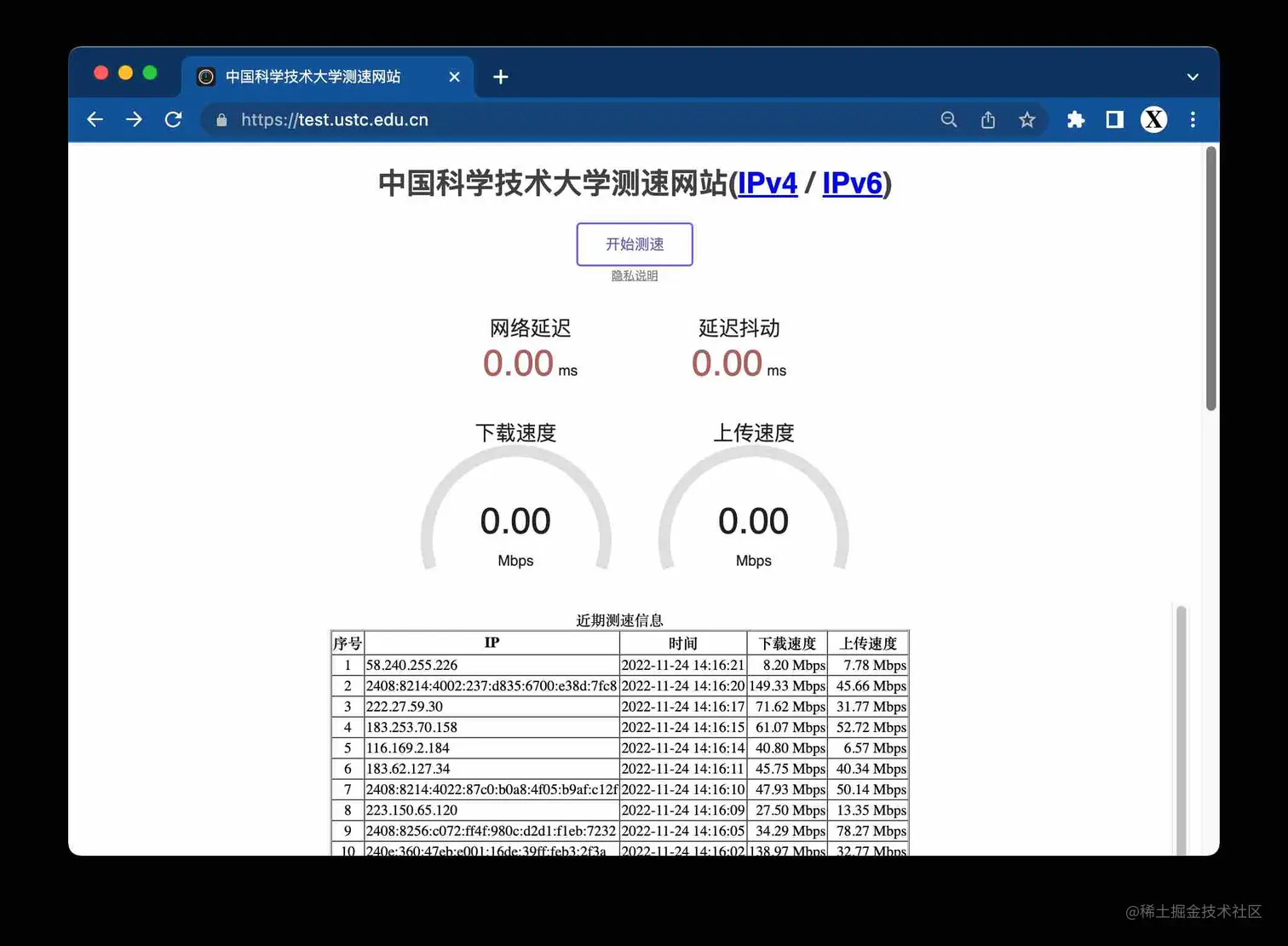Open a new browser tab
The height and width of the screenshot is (946, 1288).
(500, 77)
